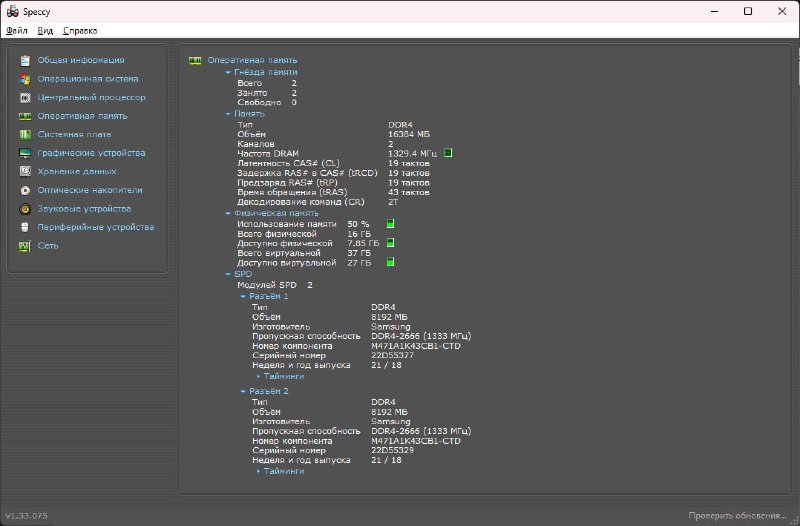Viewport: 800px width, 526px height.
Task: Click Номер компонента value under Разъём 1
Action: coord(416,346)
